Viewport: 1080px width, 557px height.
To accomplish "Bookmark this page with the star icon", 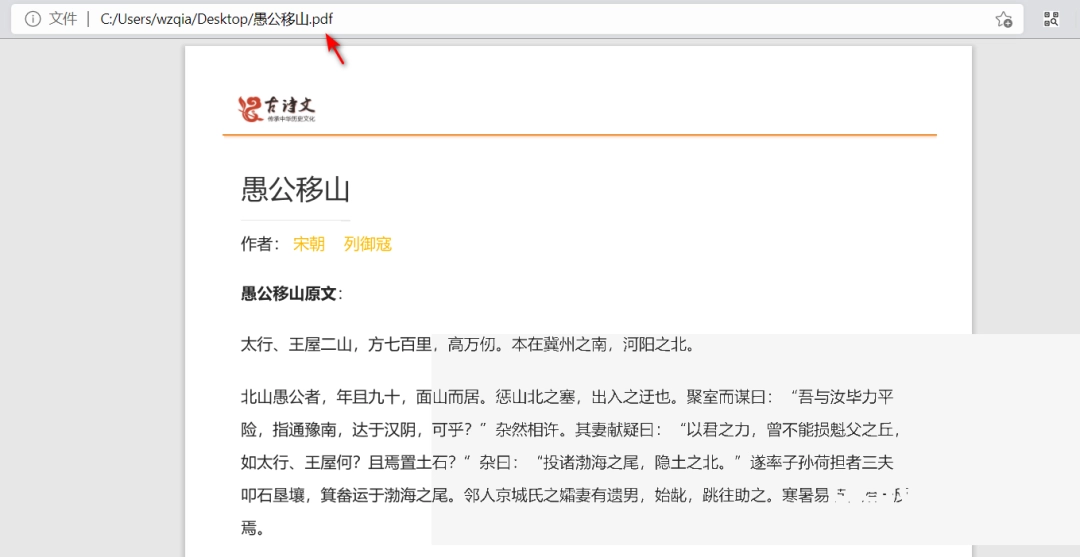I will click(1004, 19).
